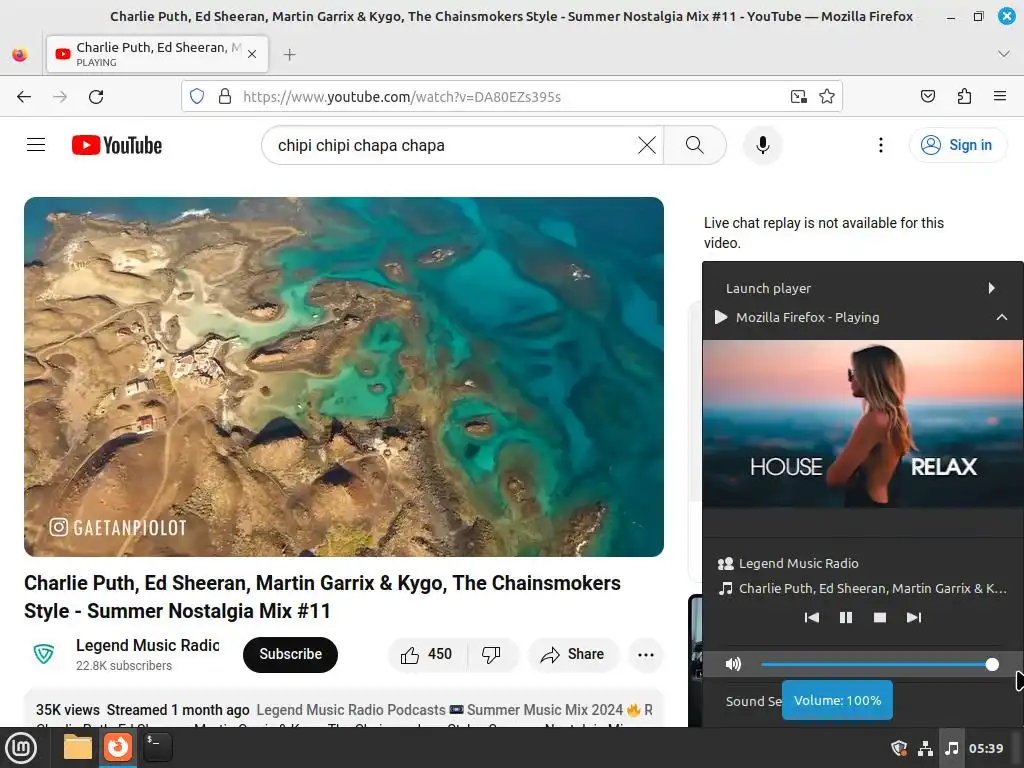Collapse the Mozilla Firefox - Playing section
The height and width of the screenshot is (768, 1024).
click(1001, 317)
